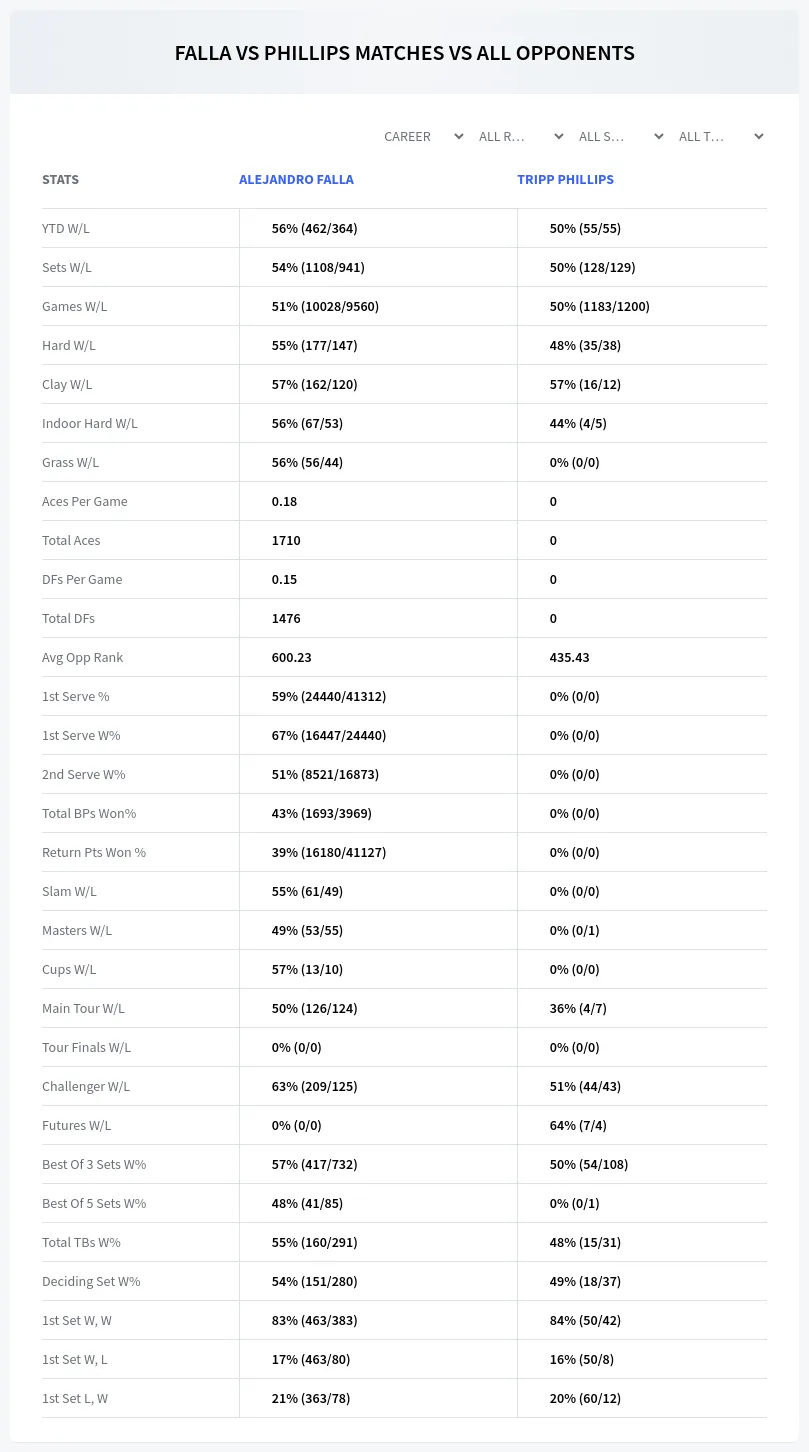This screenshot has height=1452, width=809.
Task: Click the chevron arrow next to CAREER
Action: [459, 136]
